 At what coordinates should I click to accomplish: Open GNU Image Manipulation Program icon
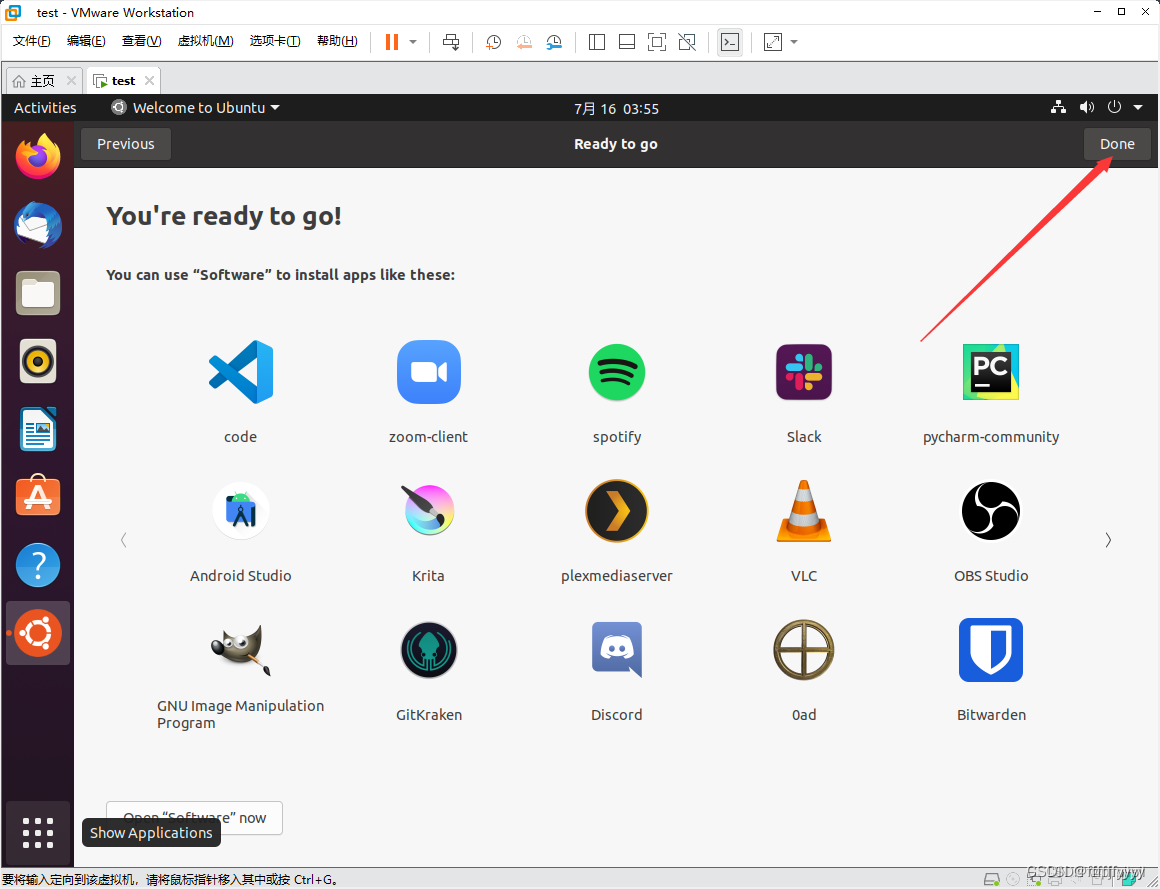240,649
